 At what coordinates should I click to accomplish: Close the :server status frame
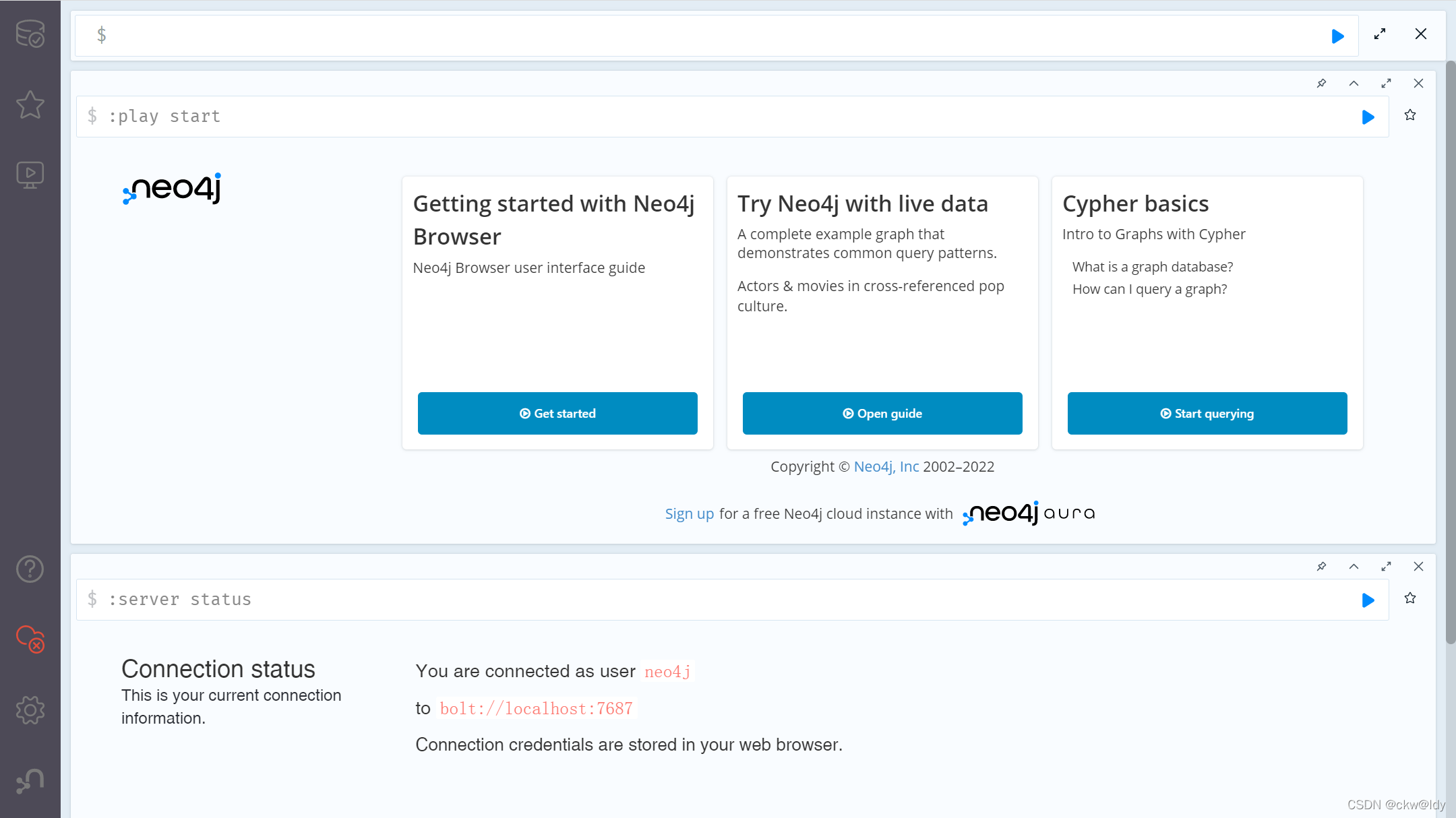click(x=1418, y=567)
